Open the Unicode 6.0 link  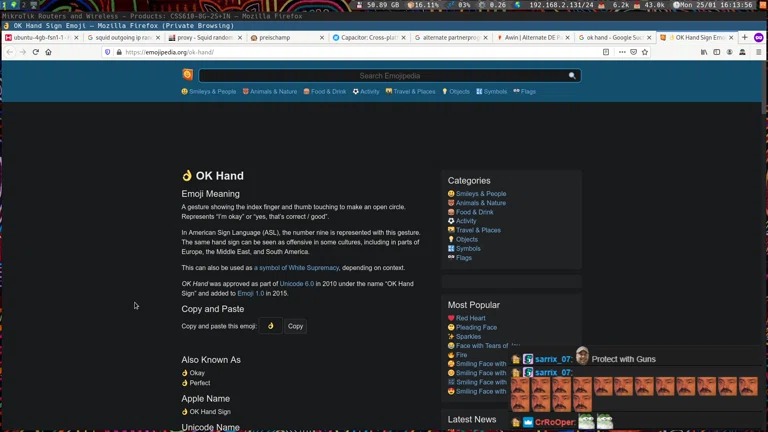(296, 284)
